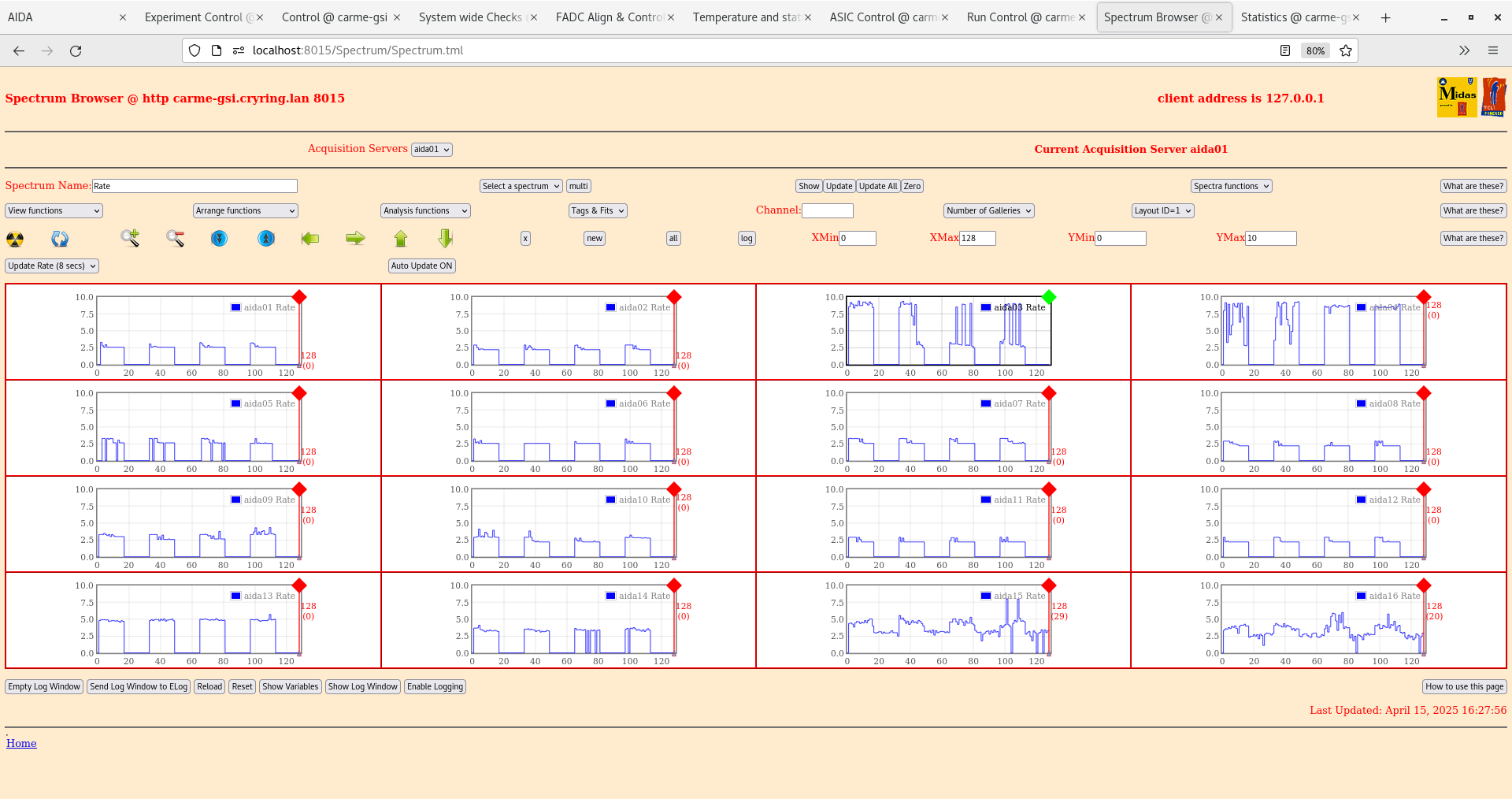The height and width of the screenshot is (799, 1512).
Task: Click red diamond marker on aida16 Rate
Action: click(x=1424, y=585)
